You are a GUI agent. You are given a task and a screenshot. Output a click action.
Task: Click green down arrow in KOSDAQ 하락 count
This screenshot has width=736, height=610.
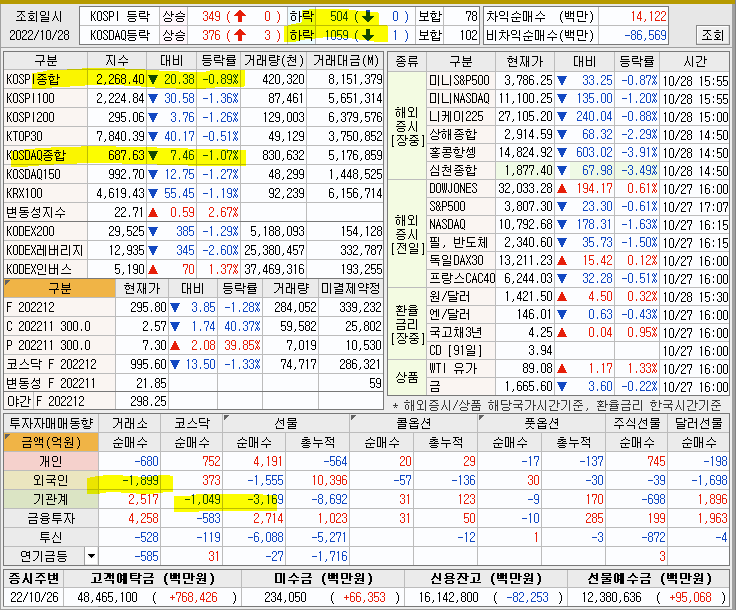tap(368, 35)
